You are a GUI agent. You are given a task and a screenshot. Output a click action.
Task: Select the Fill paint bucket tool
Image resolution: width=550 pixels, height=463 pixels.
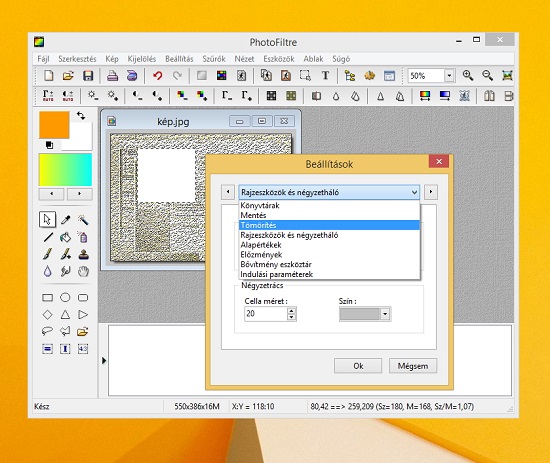[x=65, y=237]
